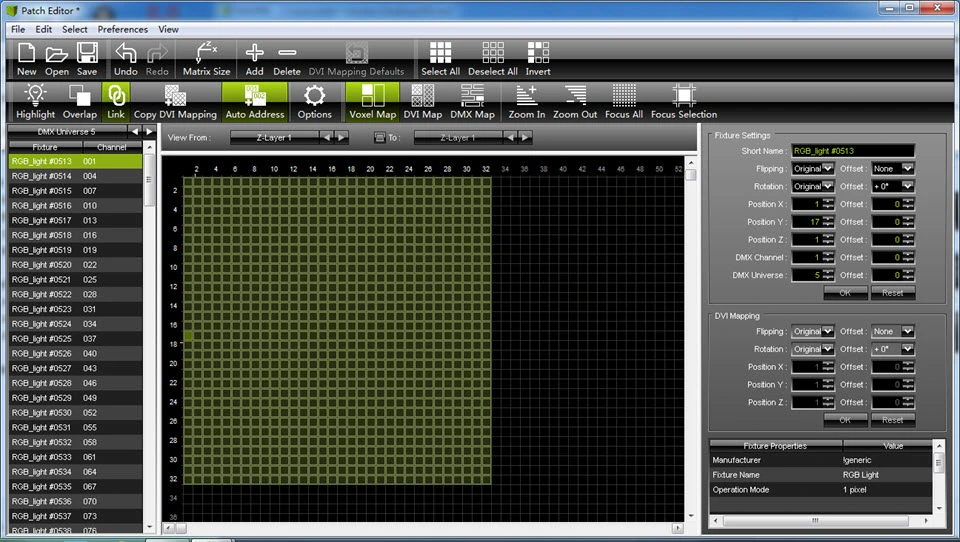960x542 pixels.
Task: Open DVI Mapping Flipping dropdown
Action: click(812, 331)
